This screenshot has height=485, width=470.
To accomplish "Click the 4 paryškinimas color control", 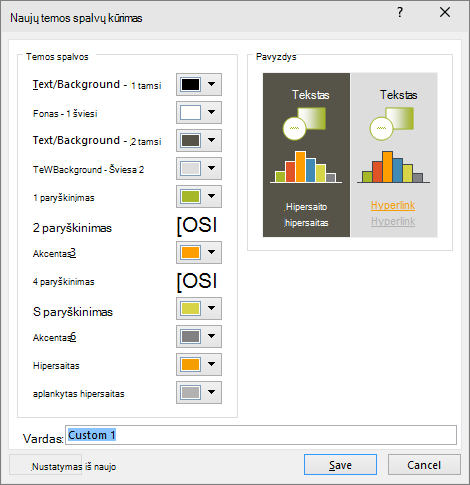I will point(197,282).
